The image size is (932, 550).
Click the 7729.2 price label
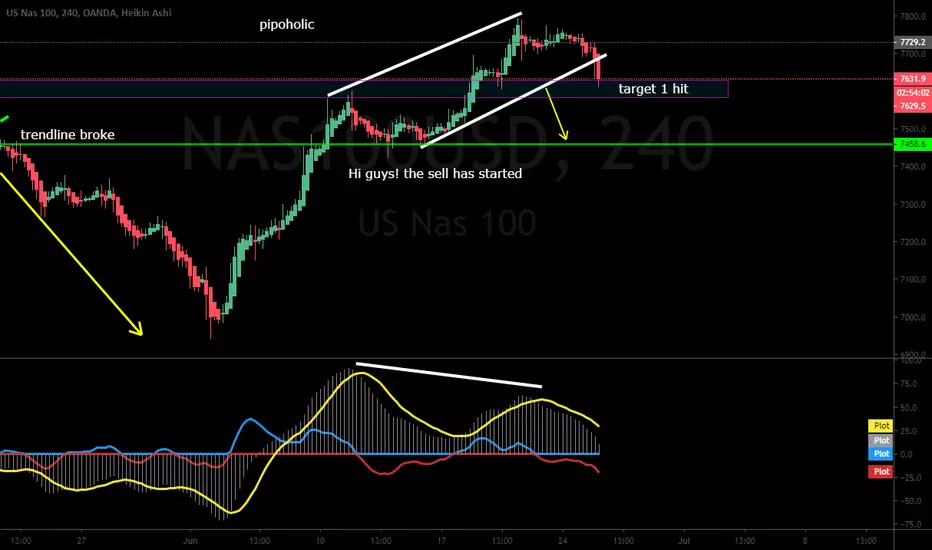point(912,42)
